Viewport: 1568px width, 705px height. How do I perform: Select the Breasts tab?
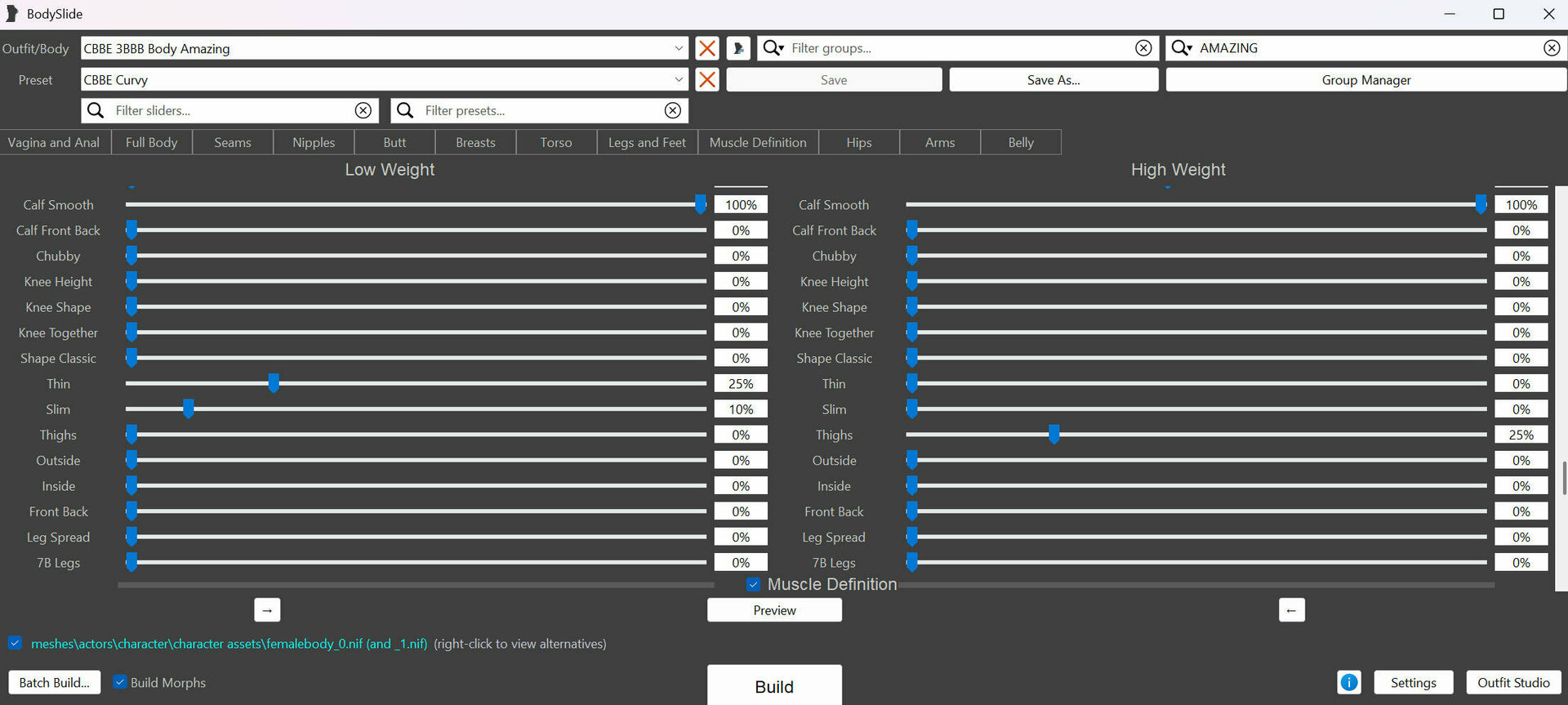(x=475, y=142)
